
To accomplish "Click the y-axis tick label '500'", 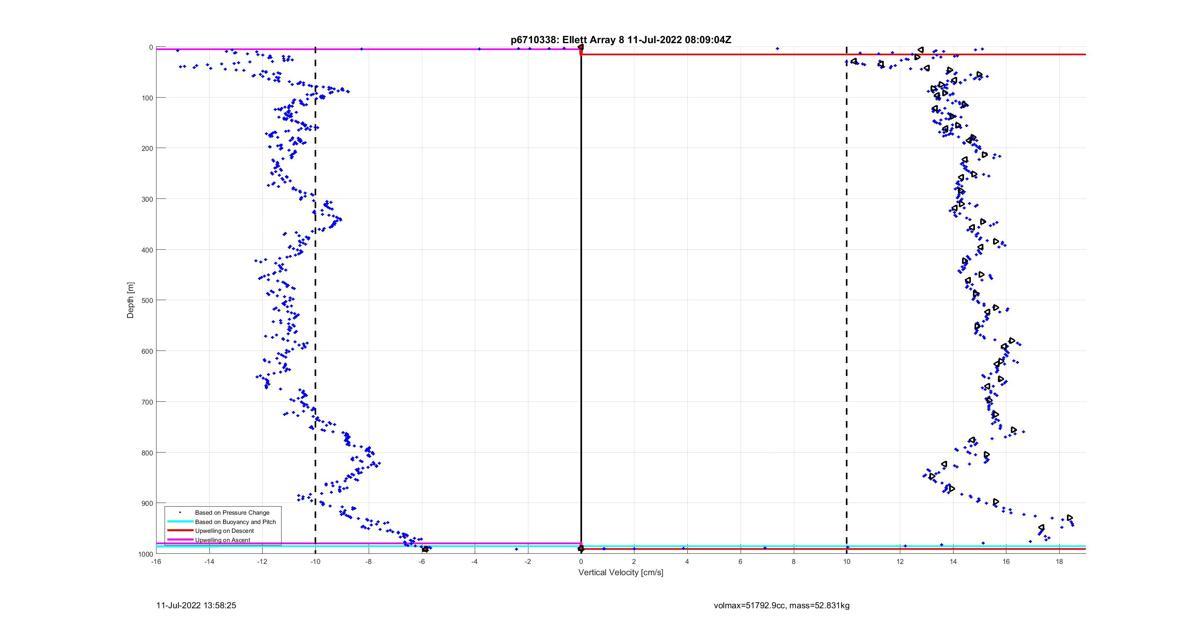I will 146,300.
